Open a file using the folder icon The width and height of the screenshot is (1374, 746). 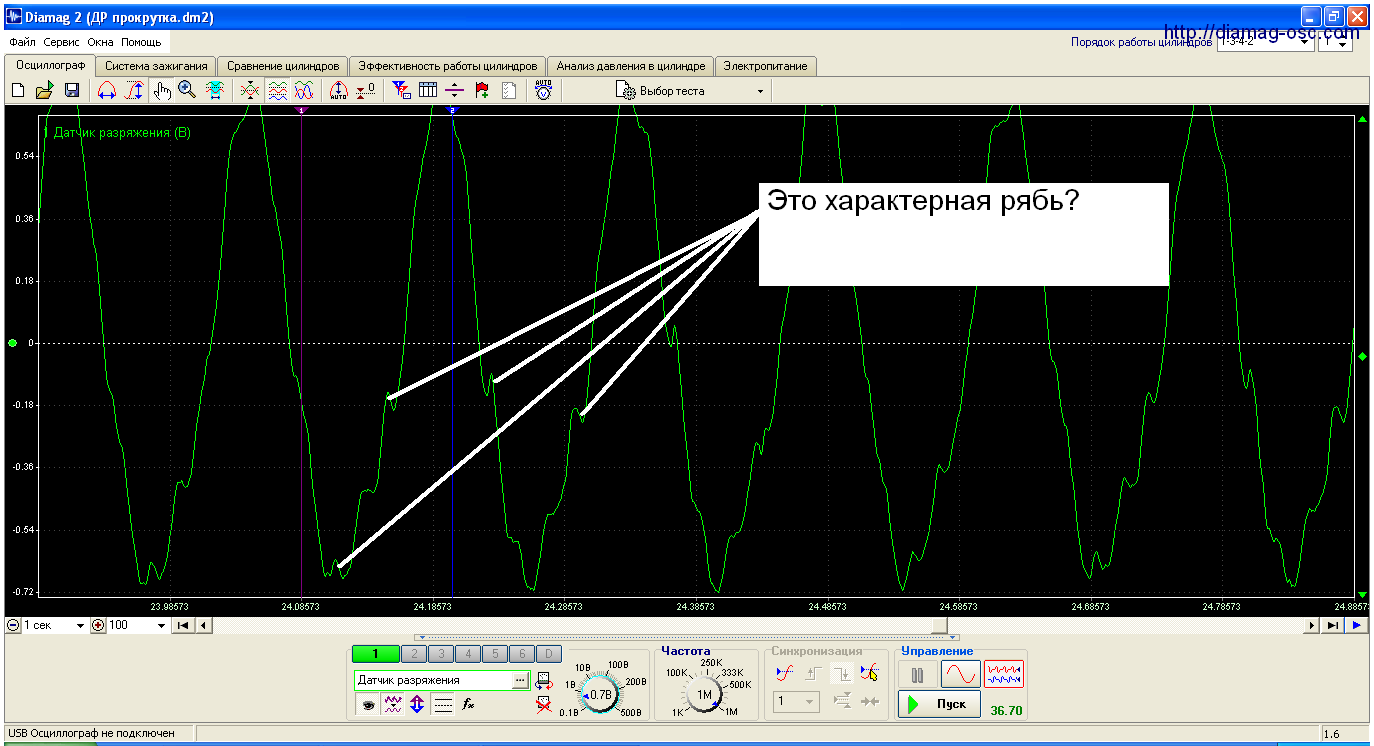(45, 91)
